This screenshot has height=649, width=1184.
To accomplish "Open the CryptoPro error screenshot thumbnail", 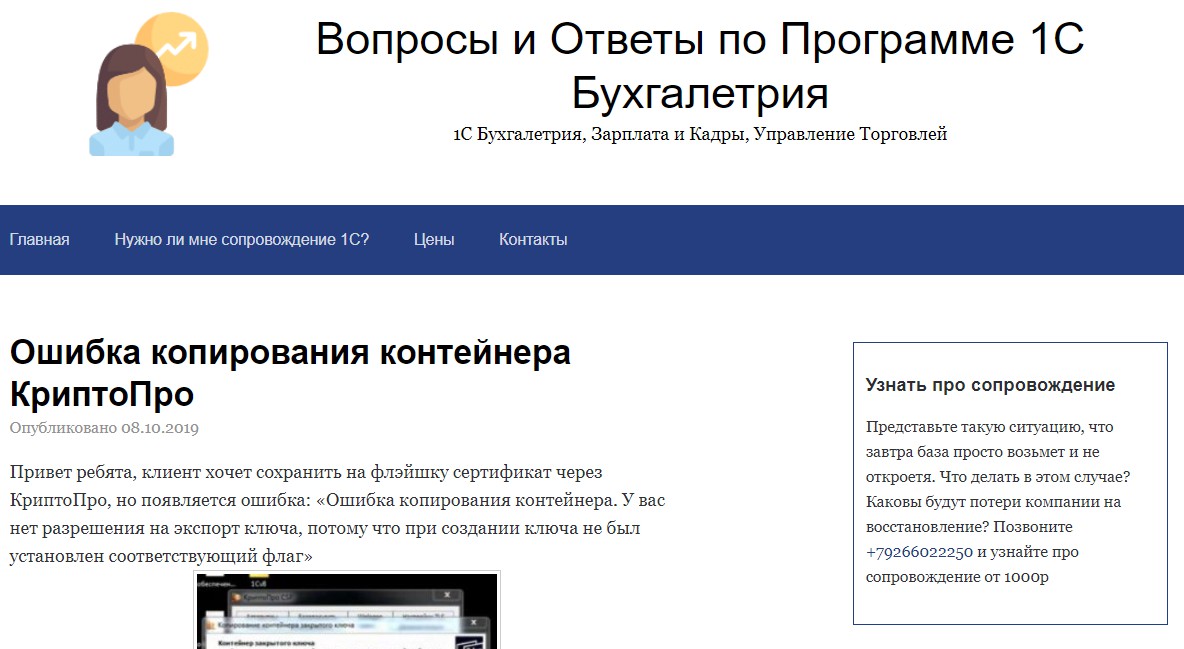I will (x=347, y=610).
